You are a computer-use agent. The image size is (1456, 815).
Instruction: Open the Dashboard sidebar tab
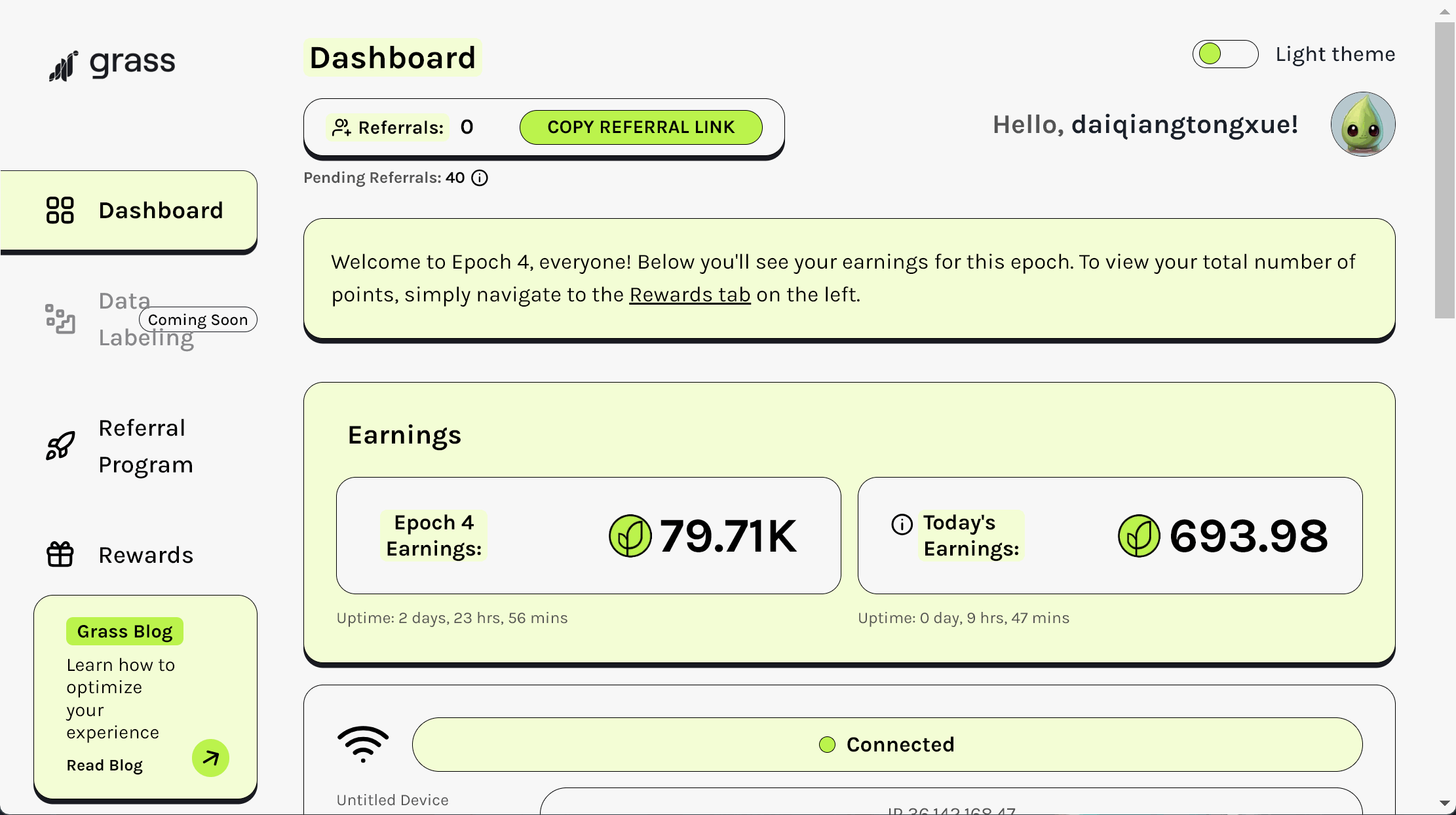(161, 210)
